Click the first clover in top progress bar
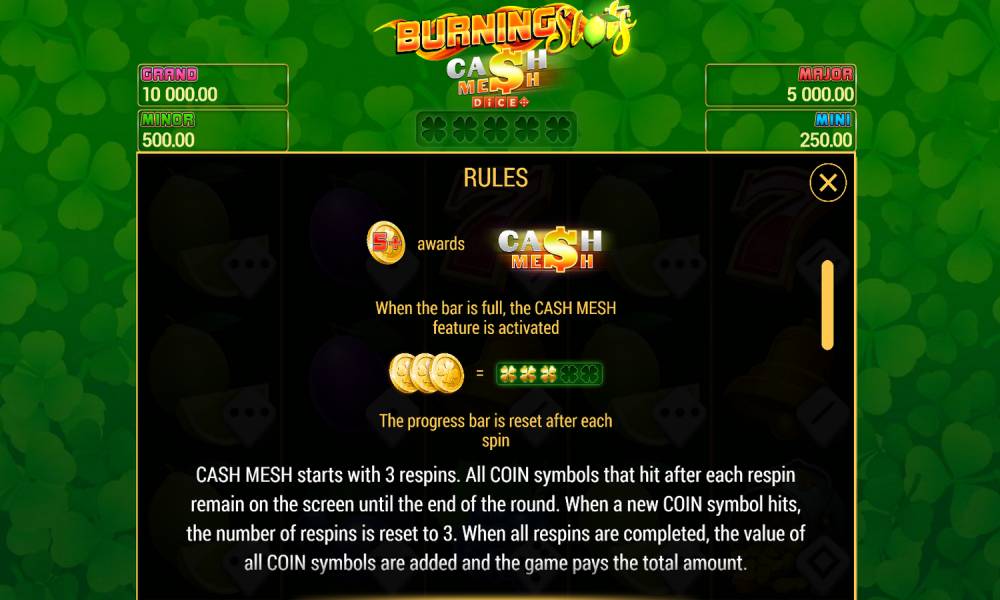 (434, 129)
